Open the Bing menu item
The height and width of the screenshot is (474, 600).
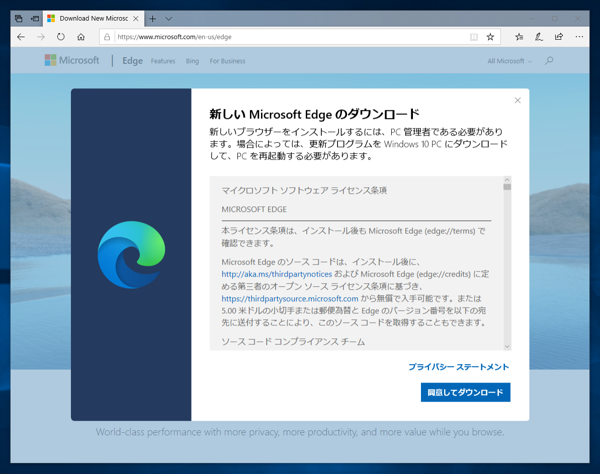(x=192, y=61)
